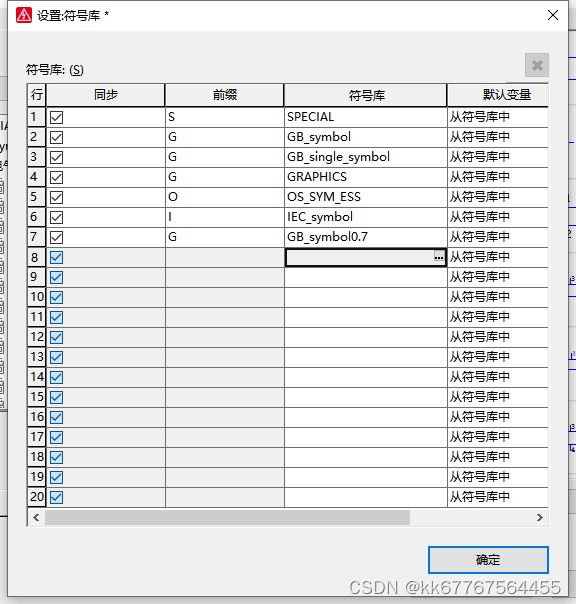576x604 pixels.
Task: Click the 同步 column header
Action: click(x=106, y=95)
